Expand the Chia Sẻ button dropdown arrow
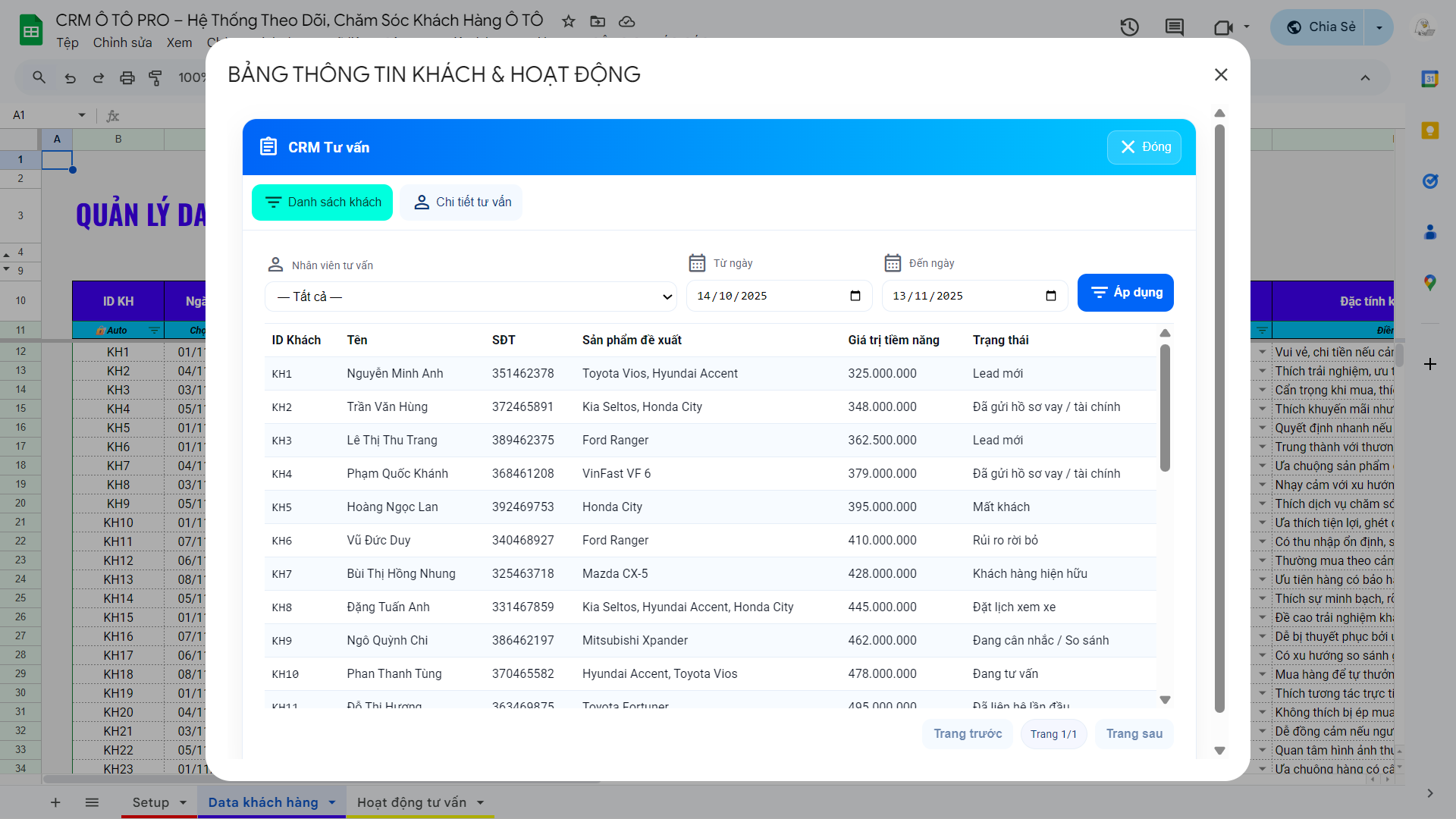This screenshot has height=819, width=1456. click(1379, 27)
